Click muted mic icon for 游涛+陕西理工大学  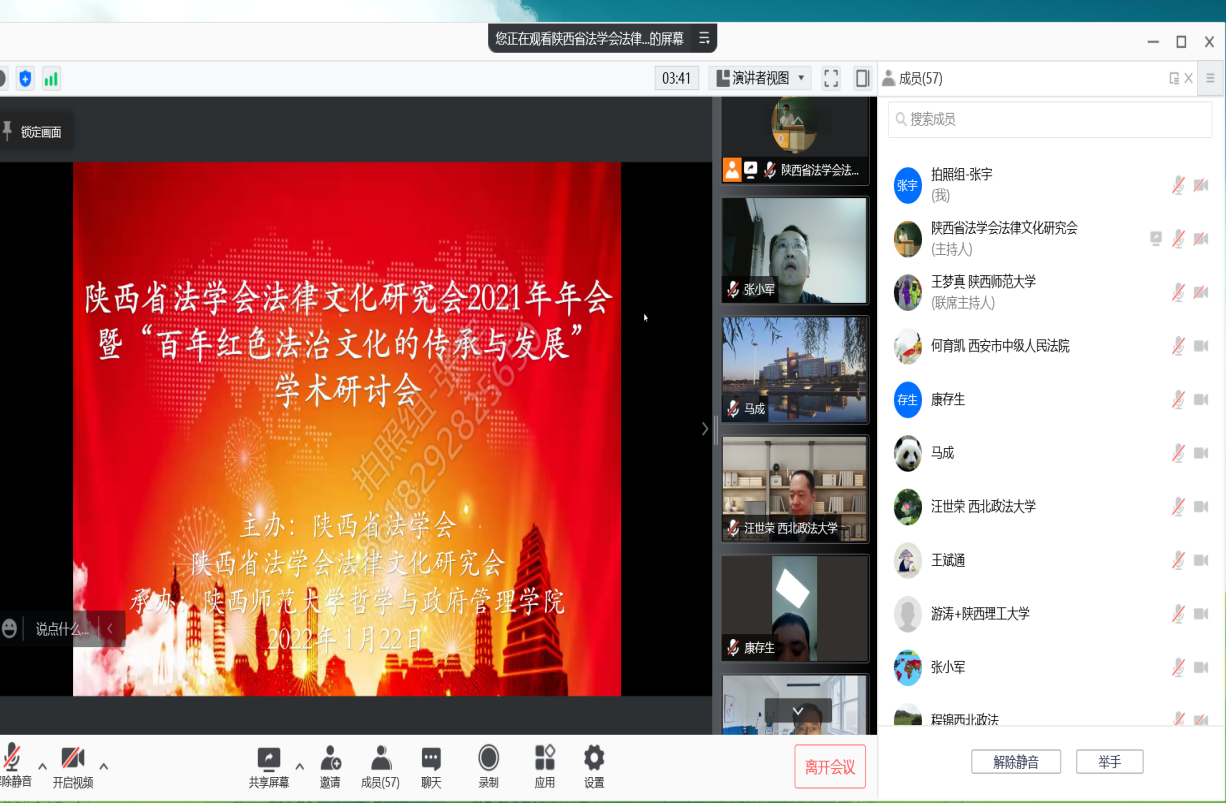tap(1179, 613)
